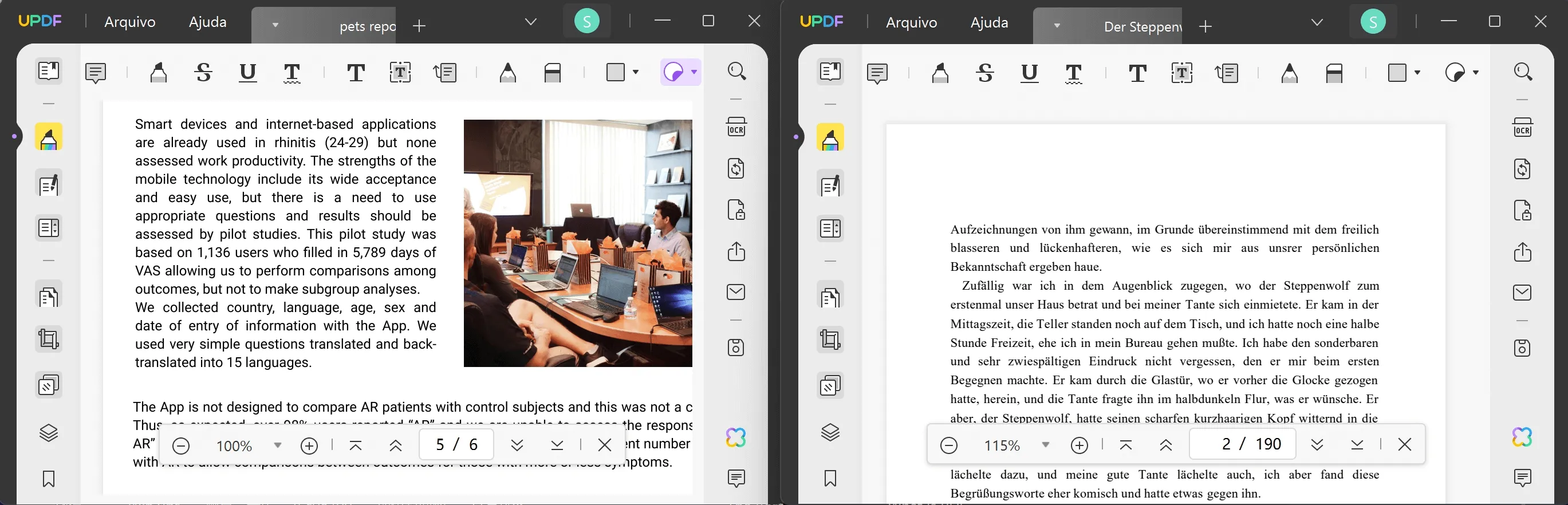The width and height of the screenshot is (1568, 505).
Task: Save the document in left window
Action: coord(736,348)
